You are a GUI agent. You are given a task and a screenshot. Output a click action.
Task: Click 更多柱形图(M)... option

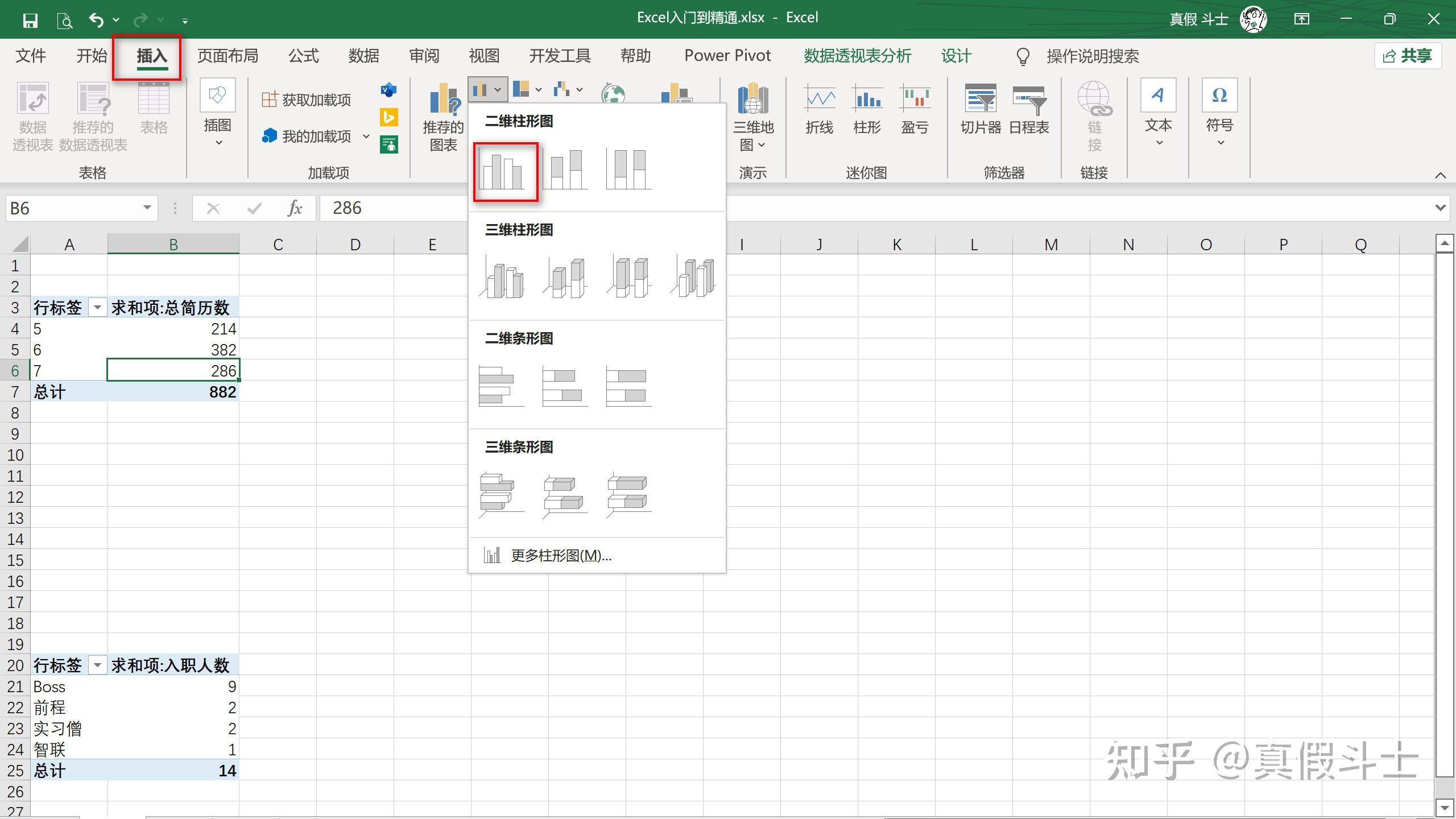pos(560,556)
